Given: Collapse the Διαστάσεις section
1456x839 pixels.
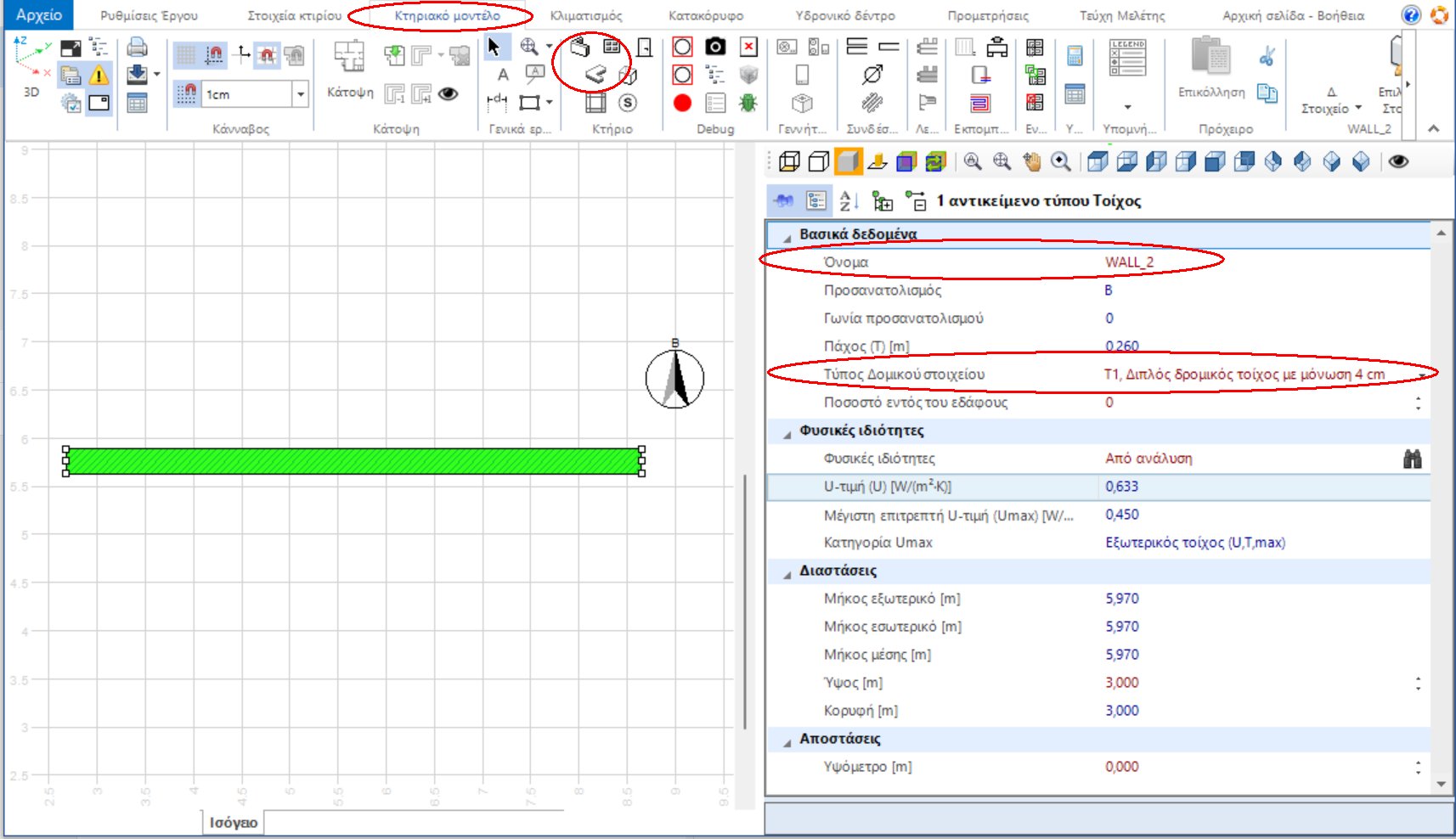Looking at the screenshot, I should (788, 571).
